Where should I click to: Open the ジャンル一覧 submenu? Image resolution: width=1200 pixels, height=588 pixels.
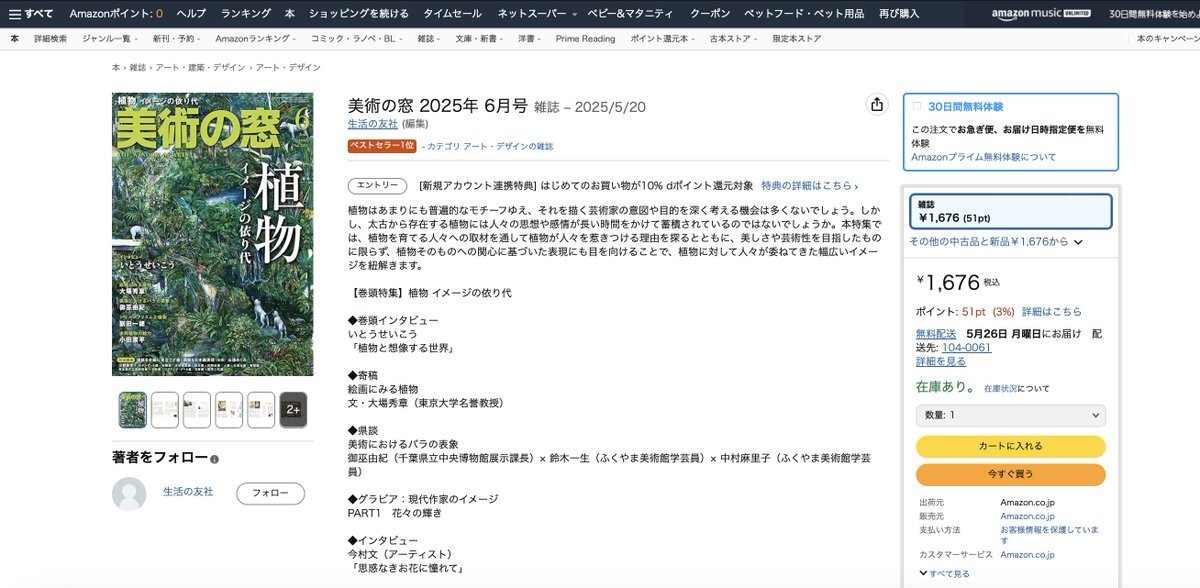coord(112,39)
